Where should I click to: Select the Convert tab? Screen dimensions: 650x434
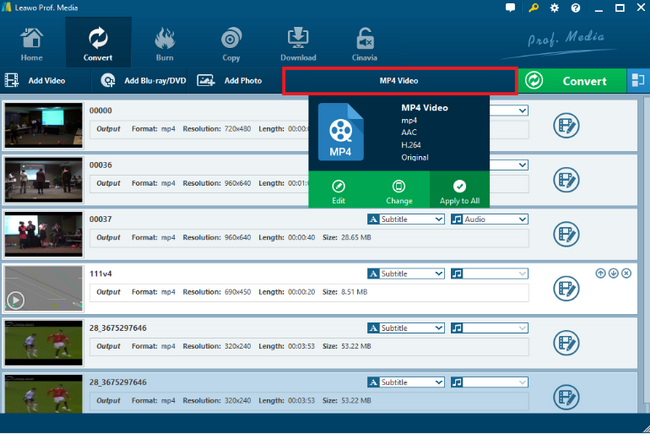click(x=98, y=42)
